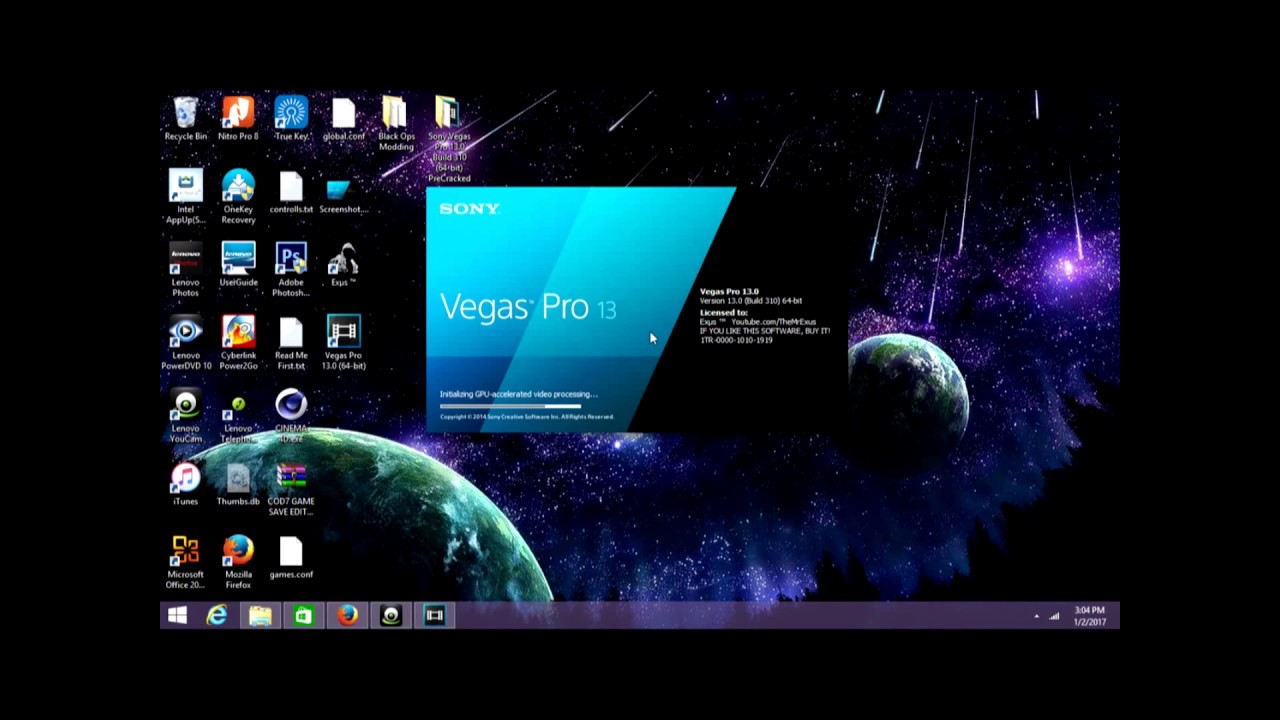Click the Vegas Pro 13 splash title
Screen dimensions: 1280x720
528,307
